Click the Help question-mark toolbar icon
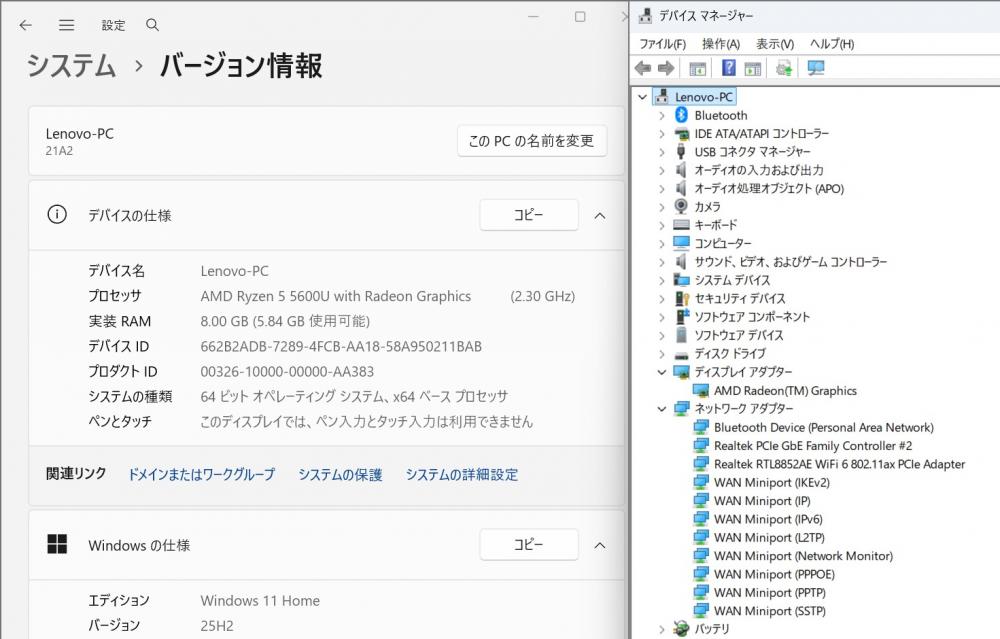1000x639 pixels. click(729, 68)
